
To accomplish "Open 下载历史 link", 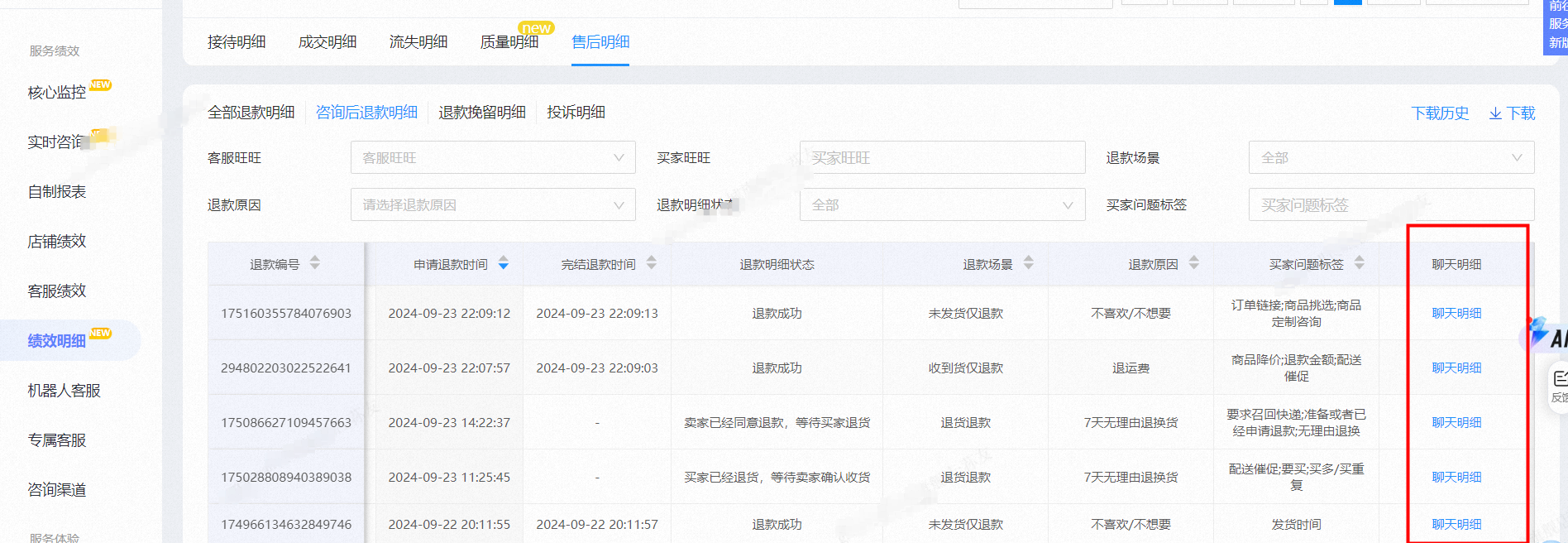I will (1440, 113).
